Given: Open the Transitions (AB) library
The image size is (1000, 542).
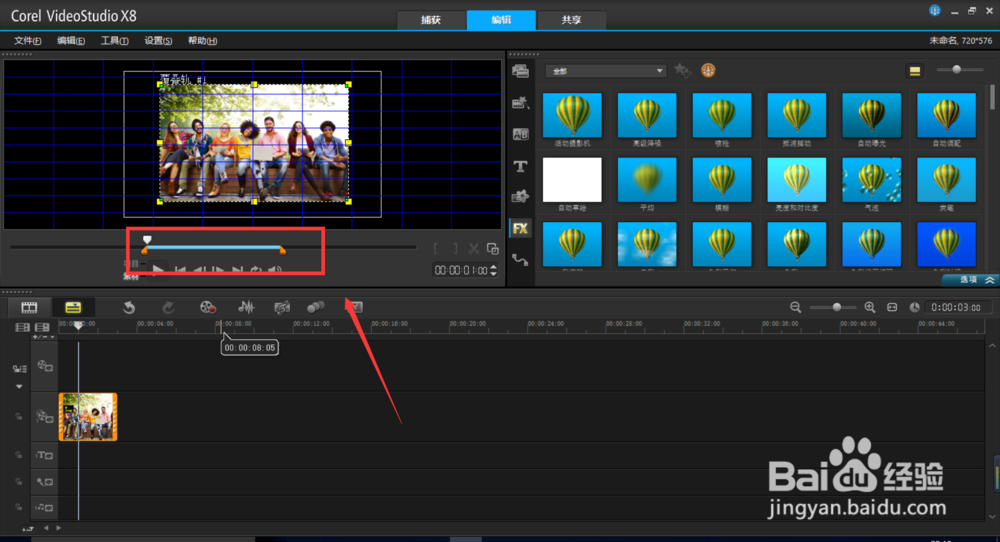Looking at the screenshot, I should [x=520, y=134].
